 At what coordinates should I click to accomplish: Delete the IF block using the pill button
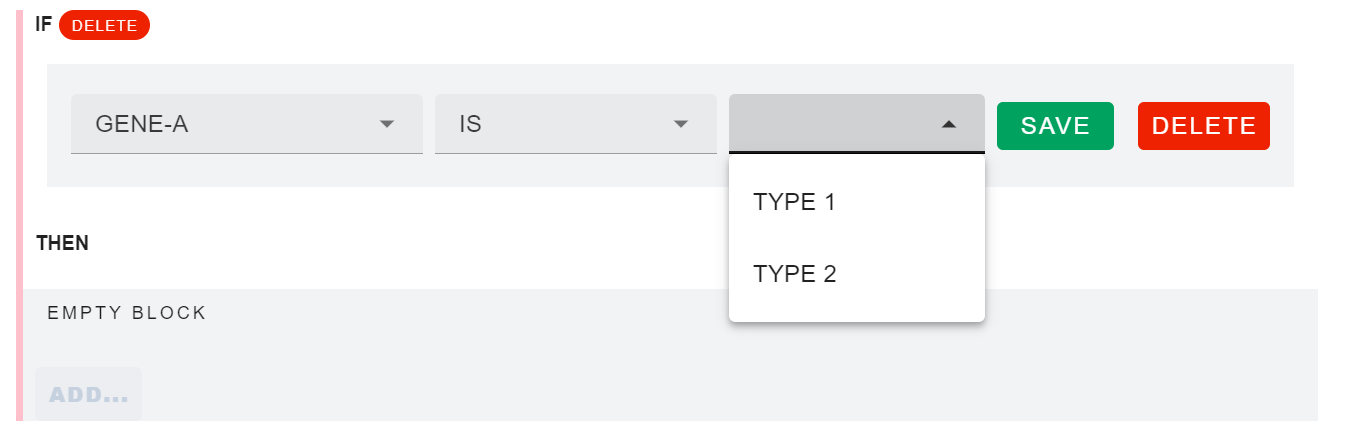point(104,26)
